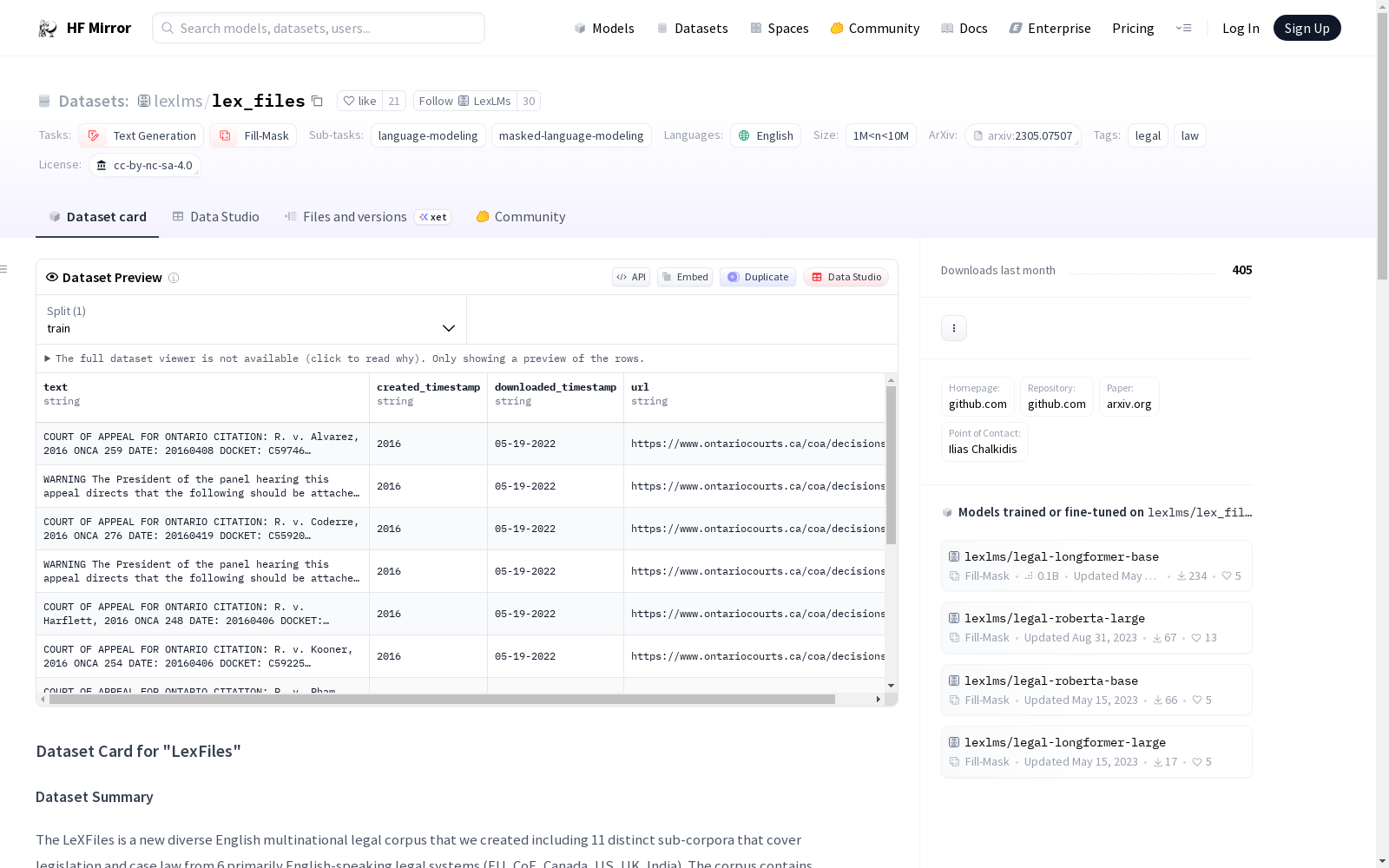Open the Models navigation menu

click(x=604, y=29)
